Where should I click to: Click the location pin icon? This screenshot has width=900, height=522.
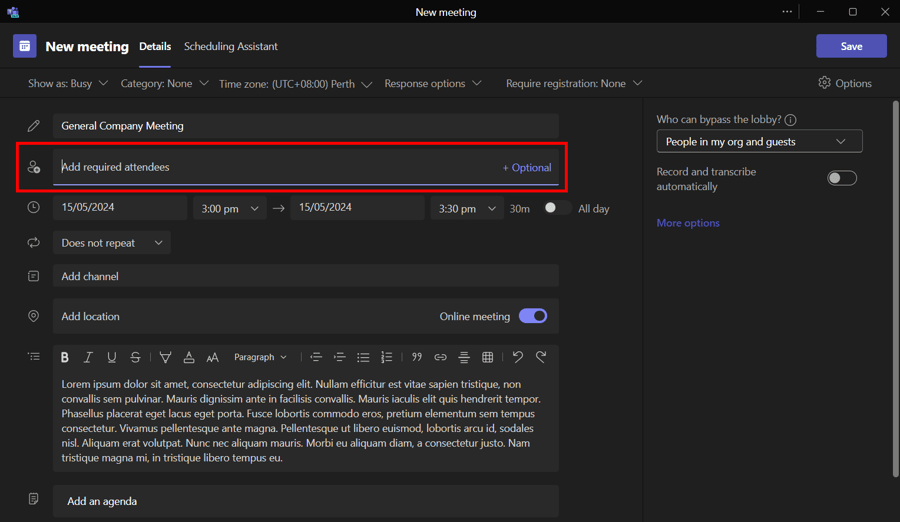[x=33, y=316]
